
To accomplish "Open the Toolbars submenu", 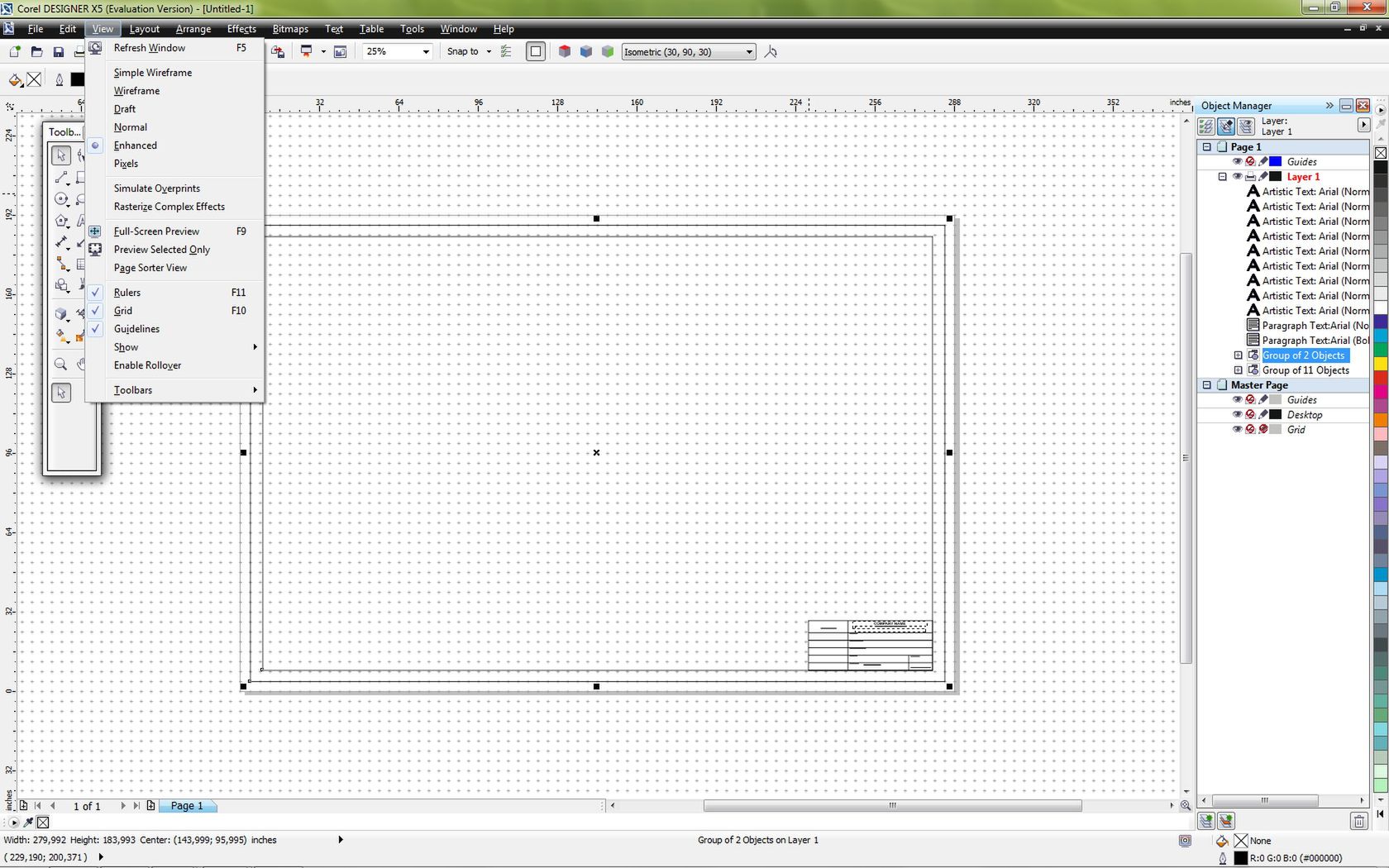I will (x=174, y=390).
